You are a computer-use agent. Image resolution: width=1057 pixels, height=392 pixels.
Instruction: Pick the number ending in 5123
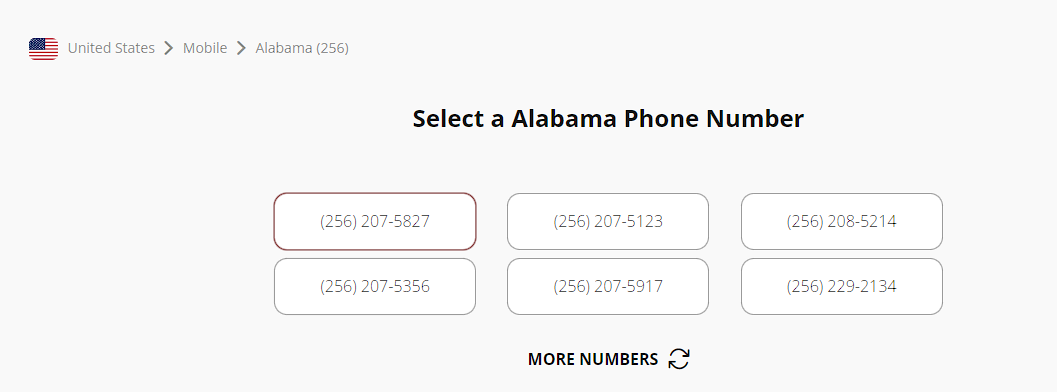pyautogui.click(x=608, y=222)
